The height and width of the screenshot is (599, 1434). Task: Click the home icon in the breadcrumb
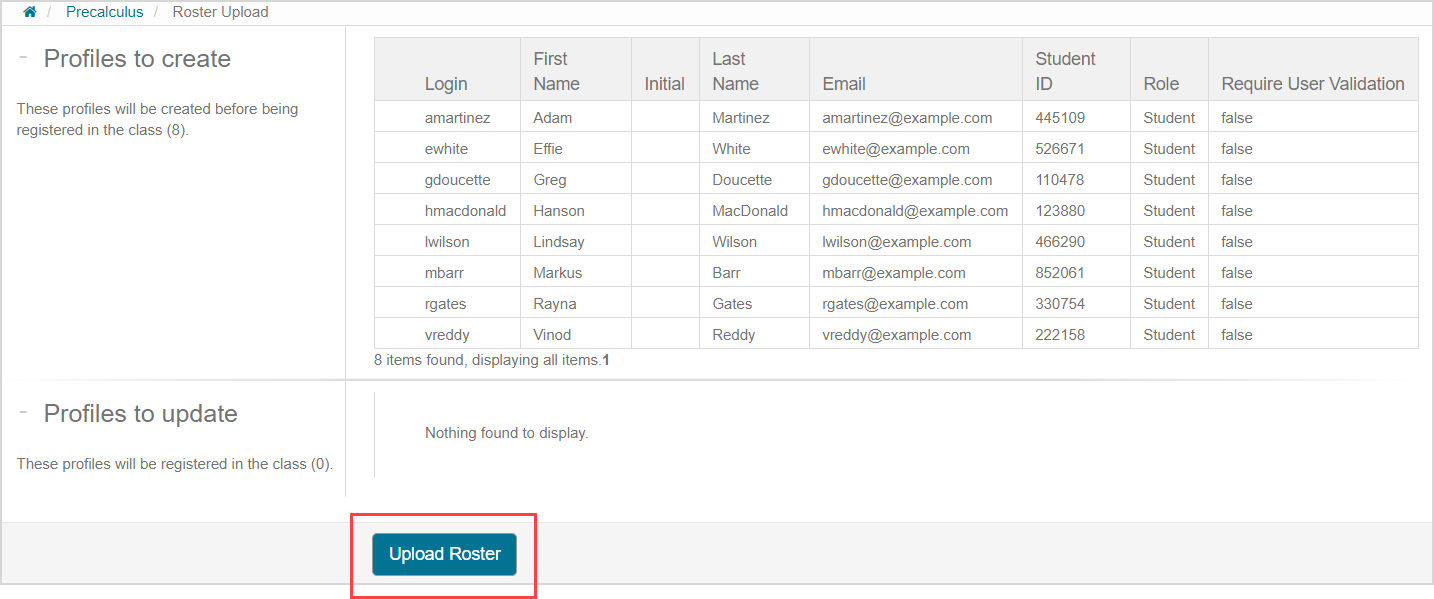point(30,12)
